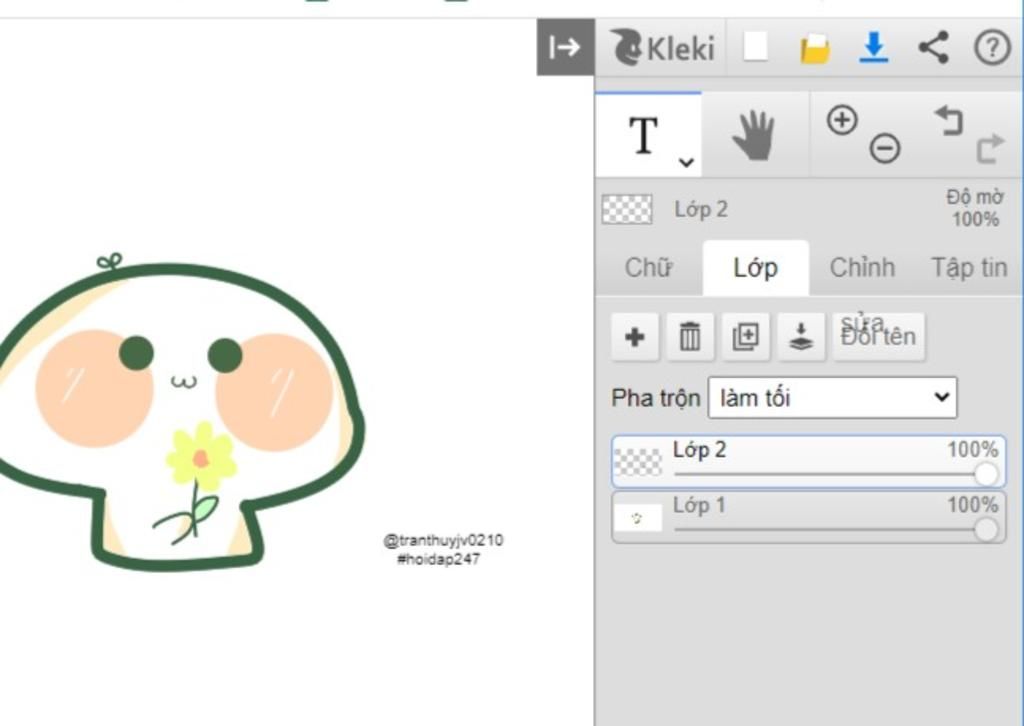1024x726 pixels.
Task: Zoom in with the plus magnifier
Action: [842, 120]
